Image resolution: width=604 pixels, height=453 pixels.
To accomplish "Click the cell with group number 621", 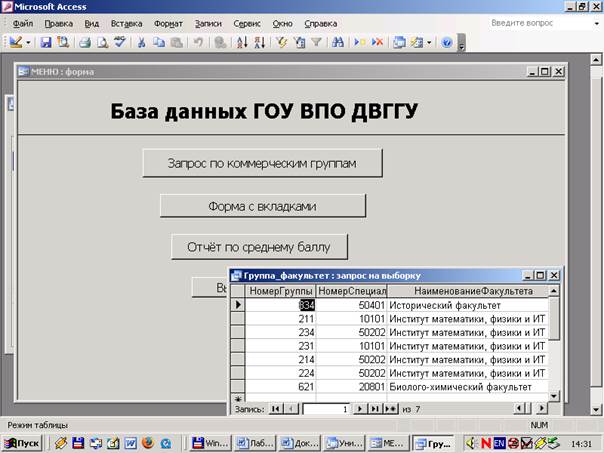I will click(281, 387).
